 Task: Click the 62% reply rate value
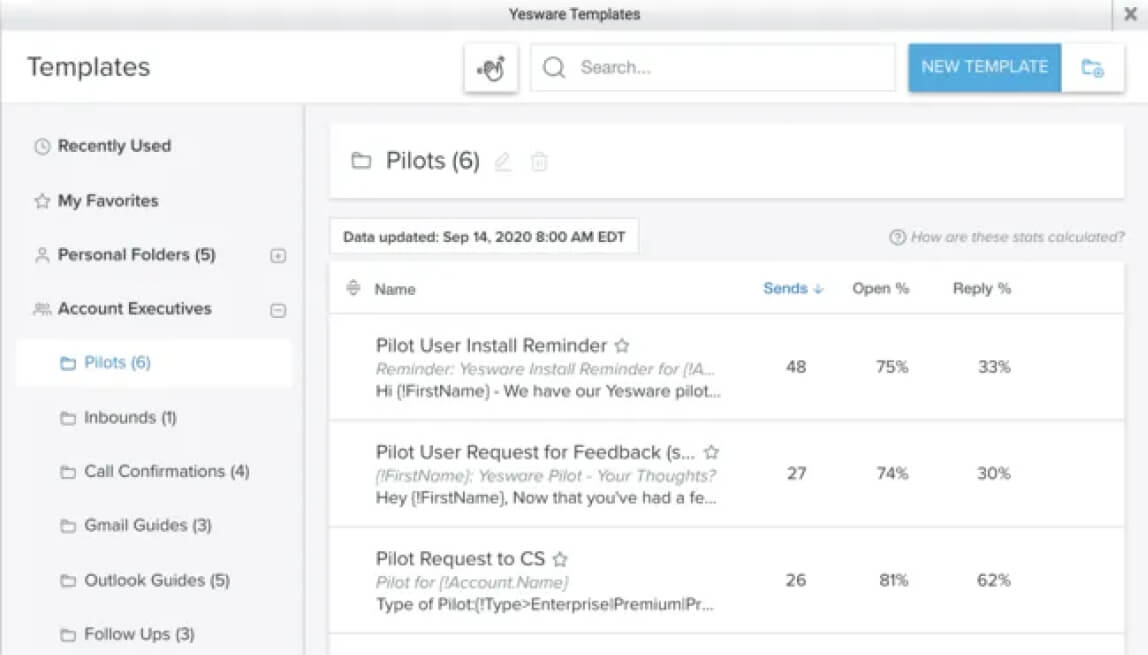[x=994, y=580]
